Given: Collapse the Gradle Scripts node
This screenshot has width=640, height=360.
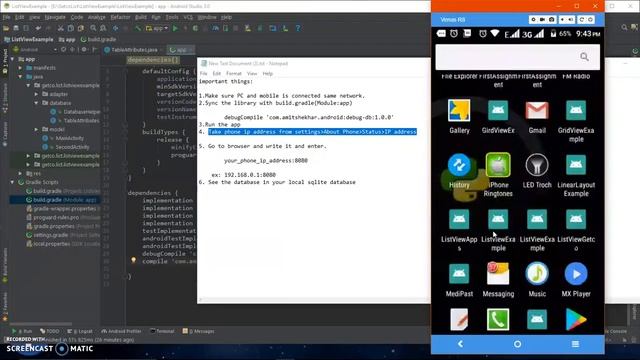Looking at the screenshot, I should pyautogui.click(x=12, y=182).
